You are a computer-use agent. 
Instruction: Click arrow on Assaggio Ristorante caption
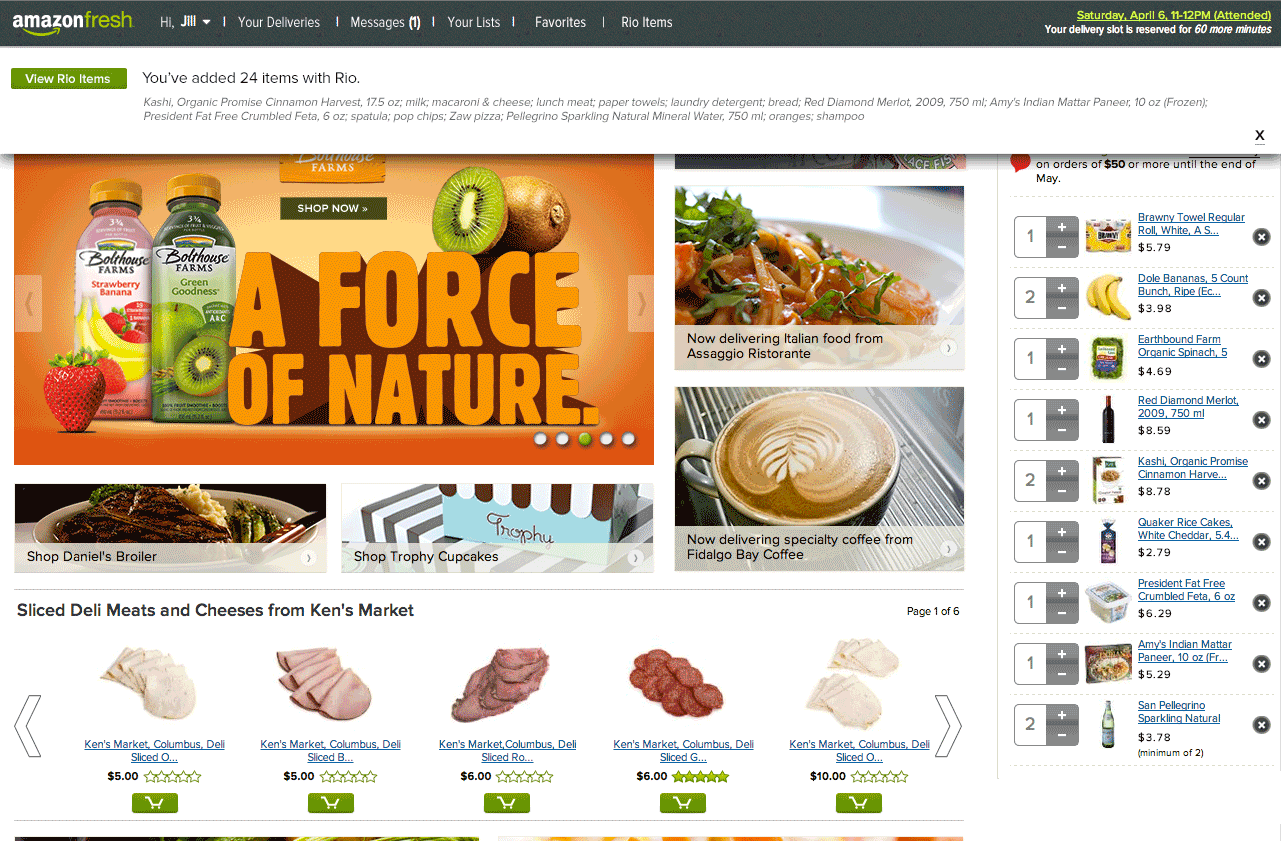click(x=948, y=348)
